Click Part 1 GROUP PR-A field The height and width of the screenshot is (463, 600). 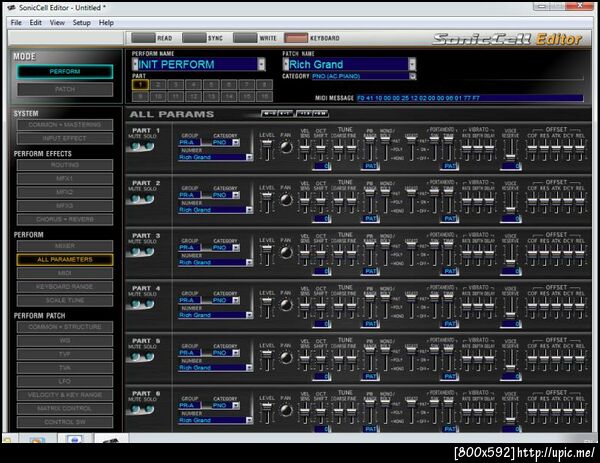click(190, 143)
